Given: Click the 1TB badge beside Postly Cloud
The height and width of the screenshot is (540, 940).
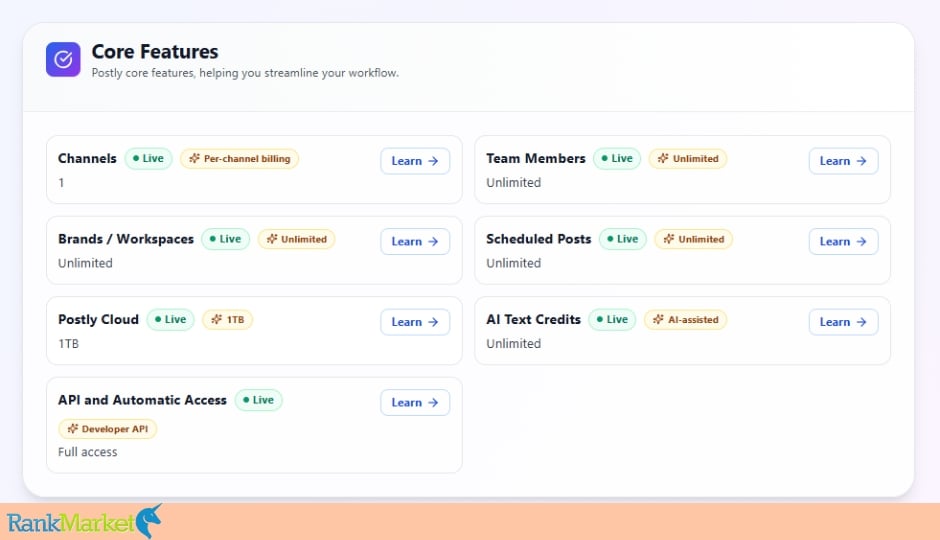Looking at the screenshot, I should 227,319.
